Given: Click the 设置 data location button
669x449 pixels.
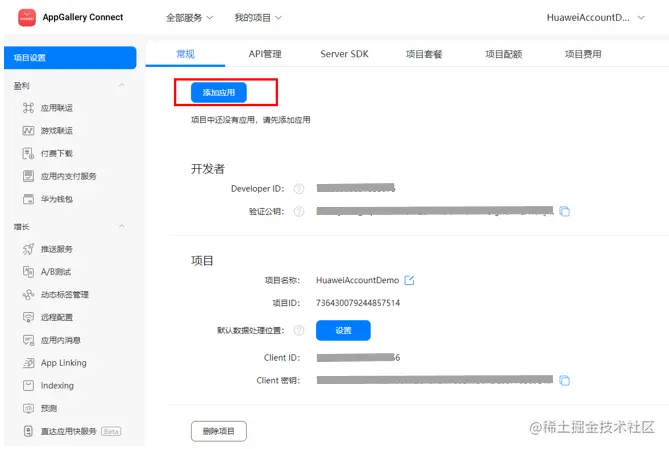Looking at the screenshot, I should point(343,330).
